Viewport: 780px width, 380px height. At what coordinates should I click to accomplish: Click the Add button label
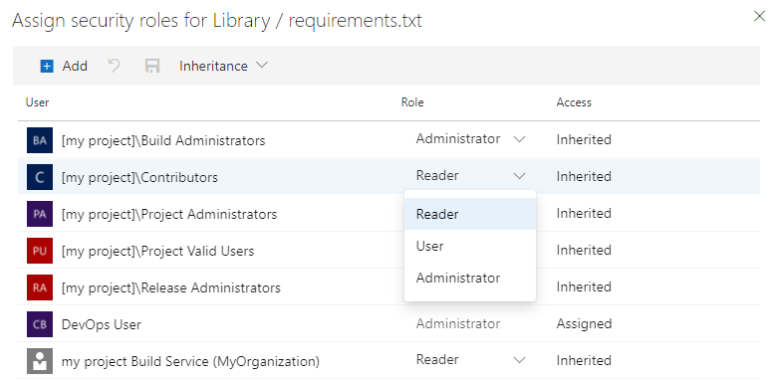[x=75, y=66]
